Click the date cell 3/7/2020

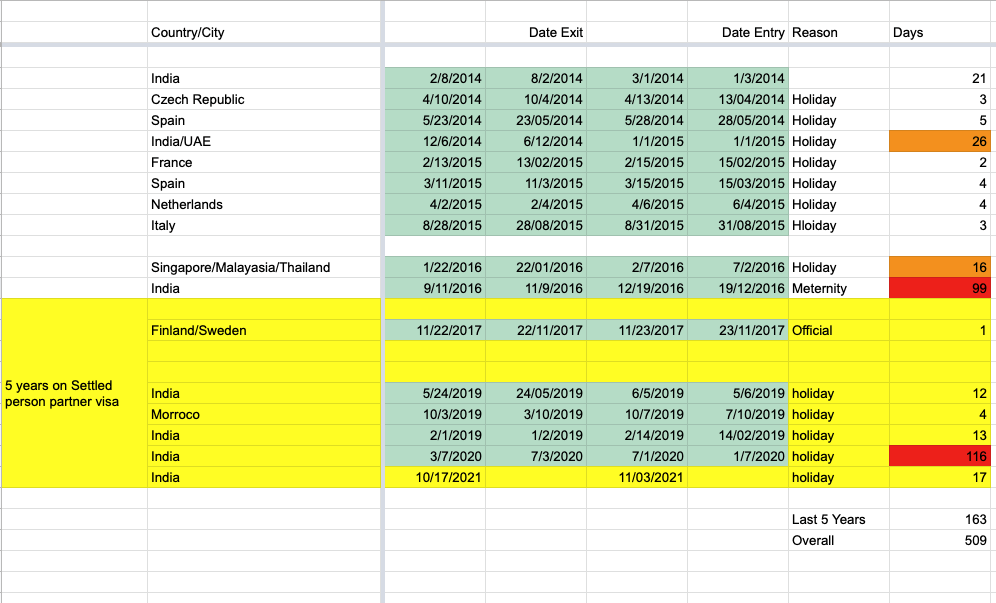(x=435, y=456)
